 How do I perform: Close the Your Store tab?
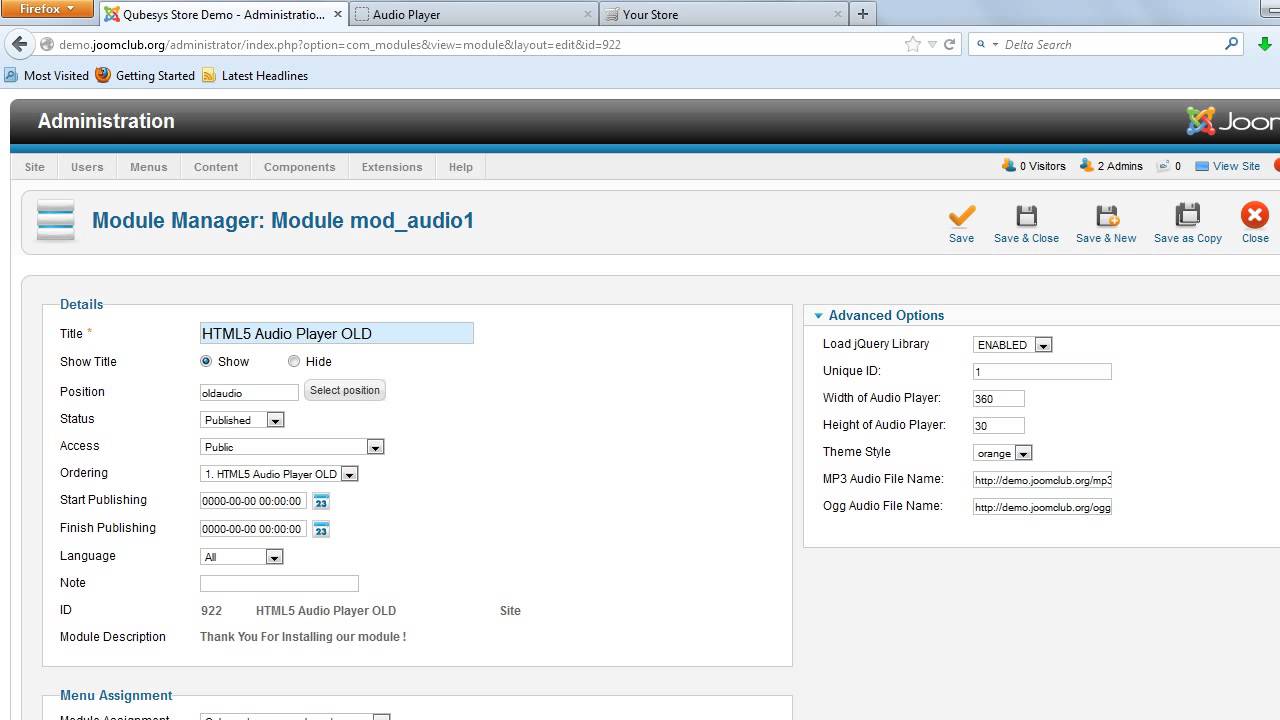pyautogui.click(x=838, y=14)
